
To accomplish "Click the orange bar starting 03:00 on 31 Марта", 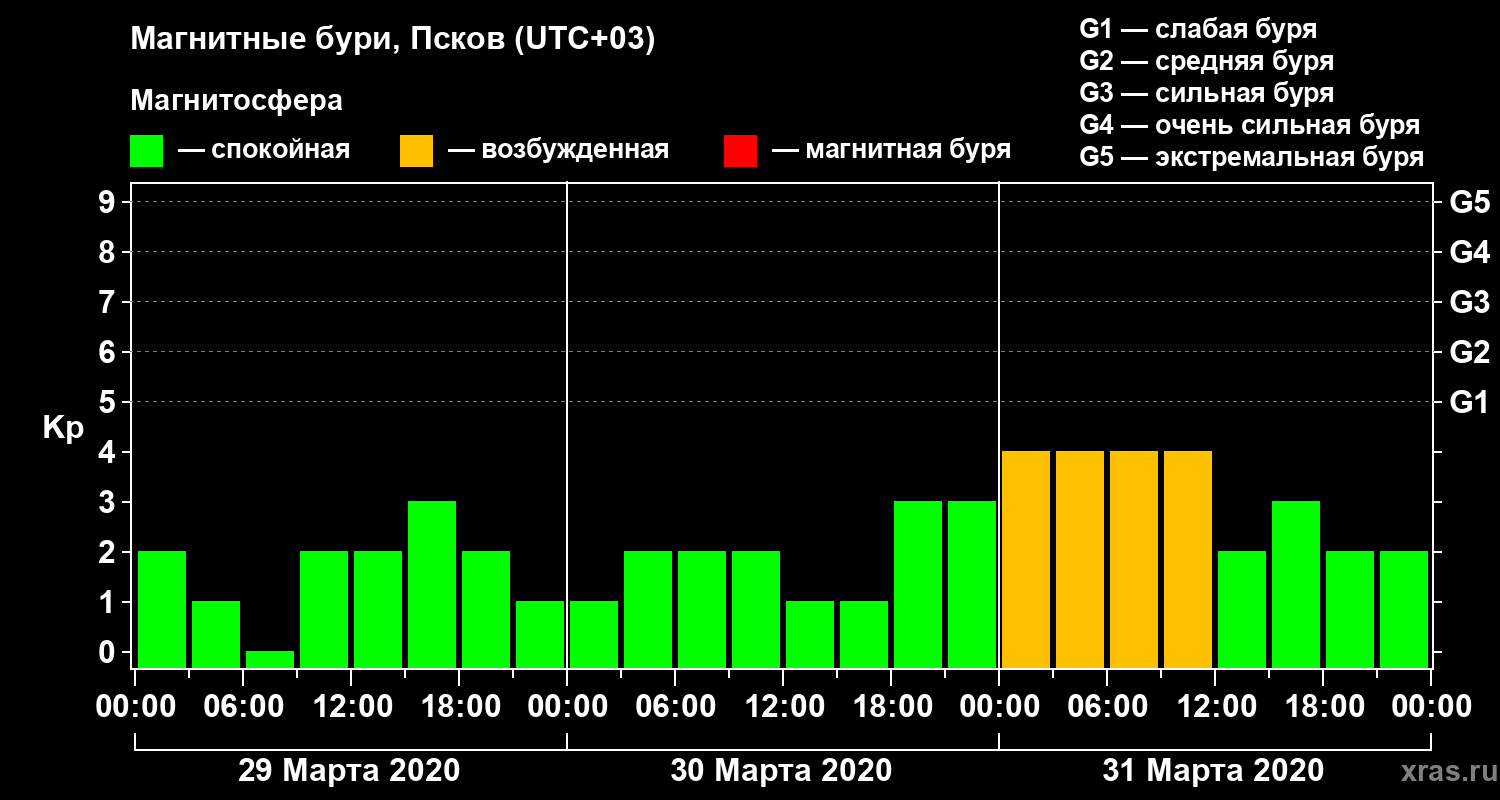I will click(1080, 559).
